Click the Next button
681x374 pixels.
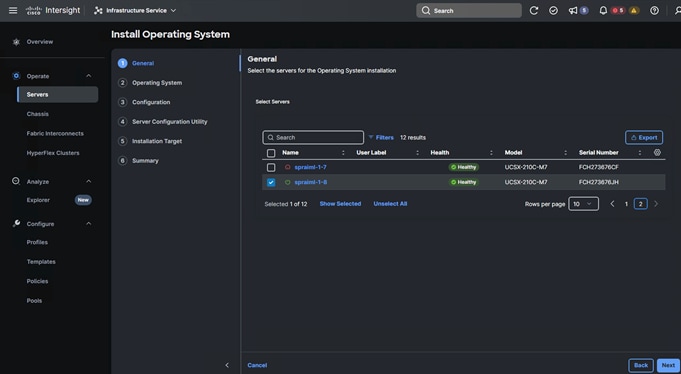pos(668,365)
